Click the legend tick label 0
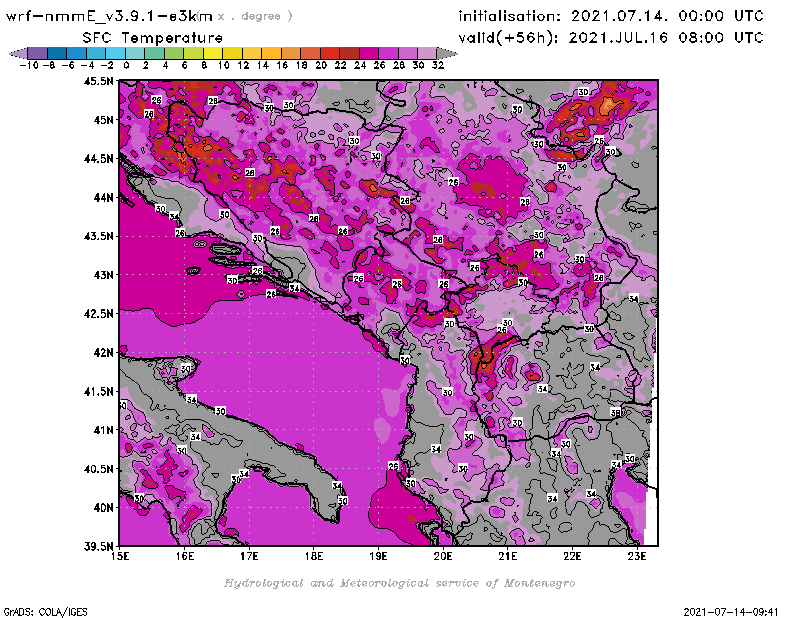The width and height of the screenshot is (800, 618). [x=126, y=65]
